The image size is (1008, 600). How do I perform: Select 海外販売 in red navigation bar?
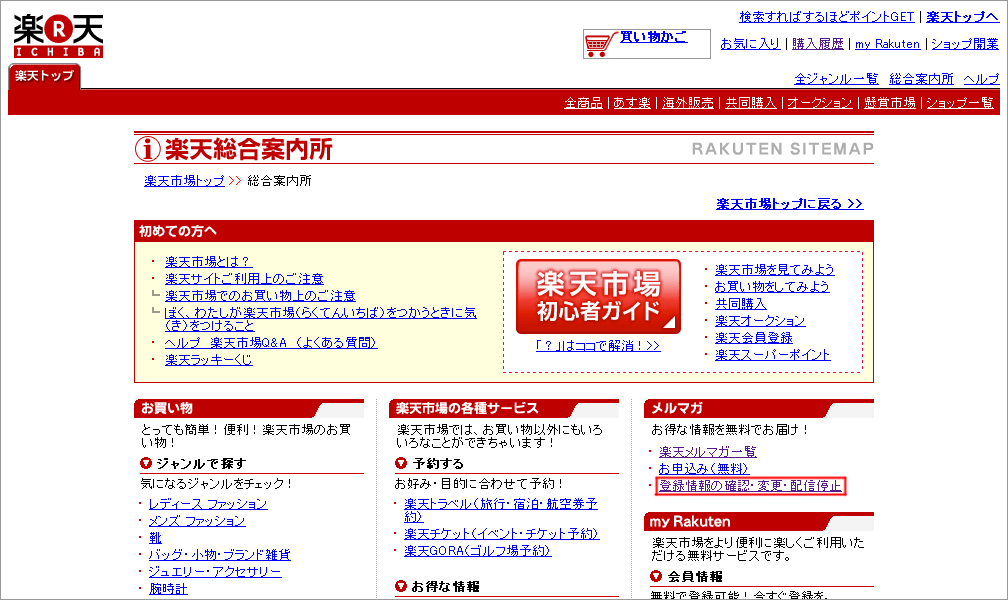click(x=688, y=103)
